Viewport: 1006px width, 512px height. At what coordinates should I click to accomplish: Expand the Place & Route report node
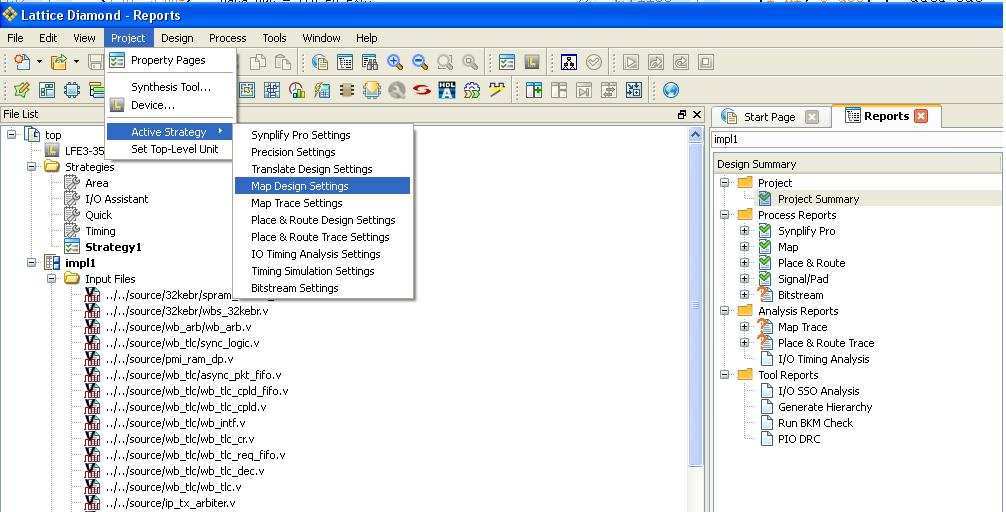tap(744, 263)
